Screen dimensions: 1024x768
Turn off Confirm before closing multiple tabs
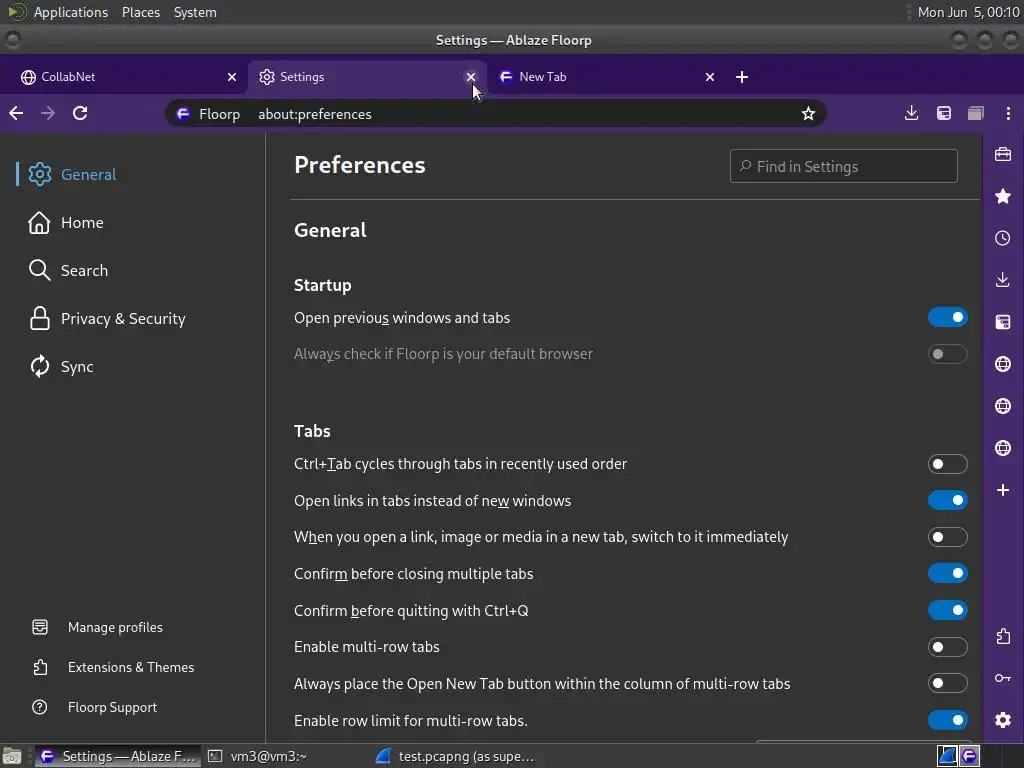click(x=947, y=574)
